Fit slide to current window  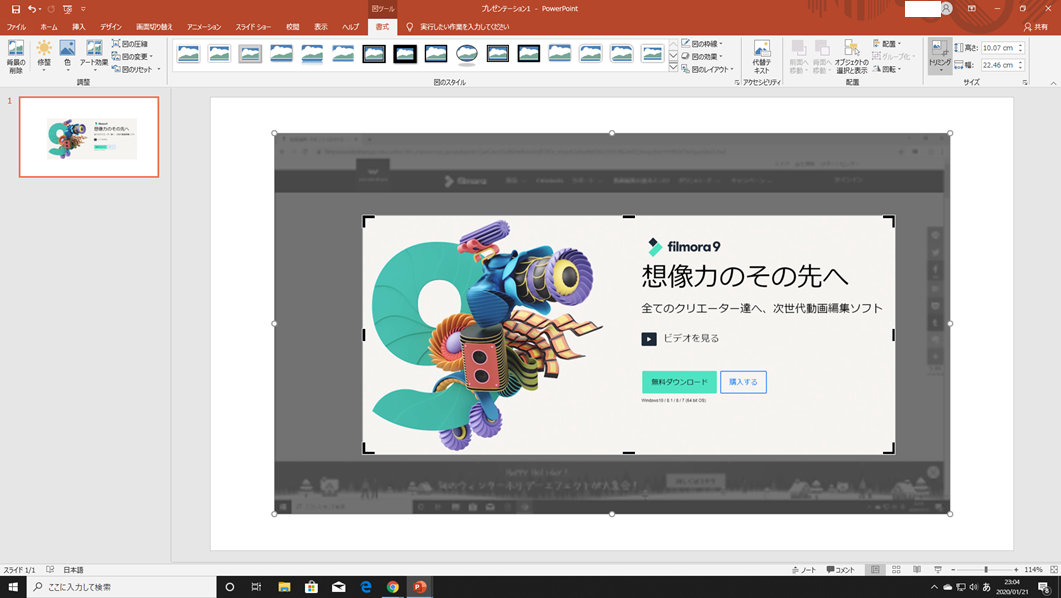point(1054,570)
